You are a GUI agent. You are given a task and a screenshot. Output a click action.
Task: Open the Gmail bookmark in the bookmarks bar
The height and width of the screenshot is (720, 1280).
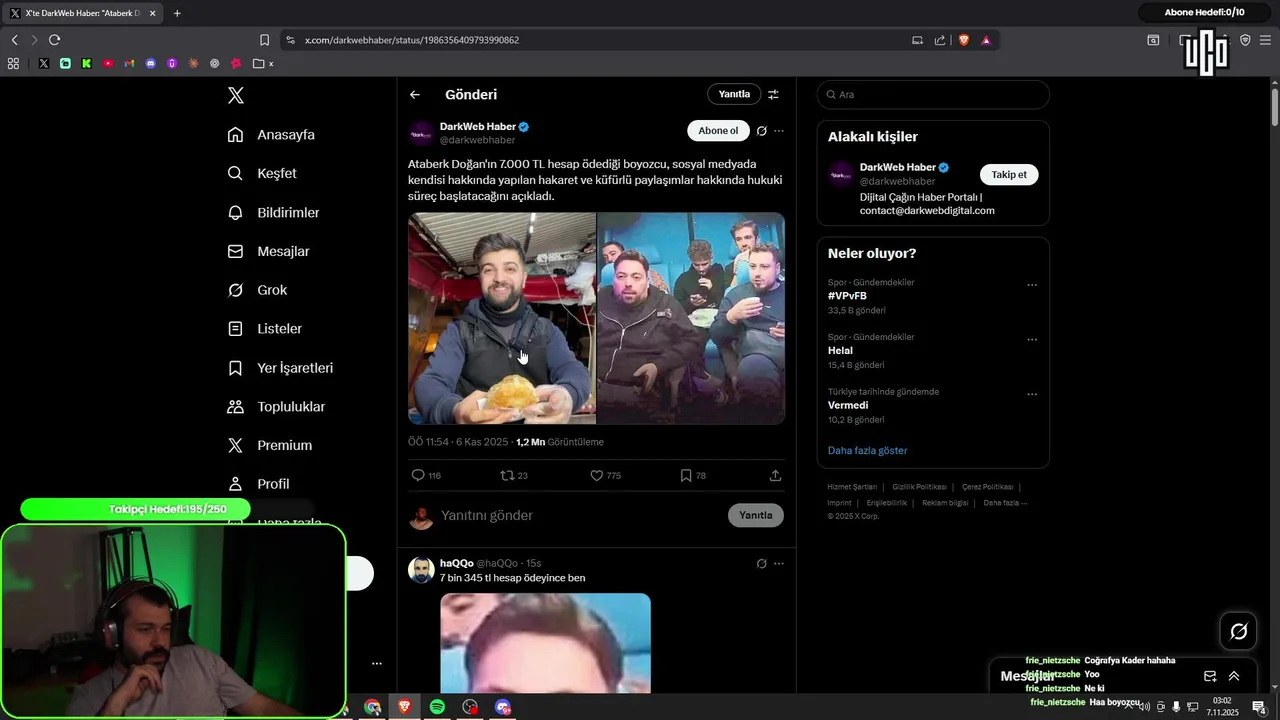pos(129,63)
